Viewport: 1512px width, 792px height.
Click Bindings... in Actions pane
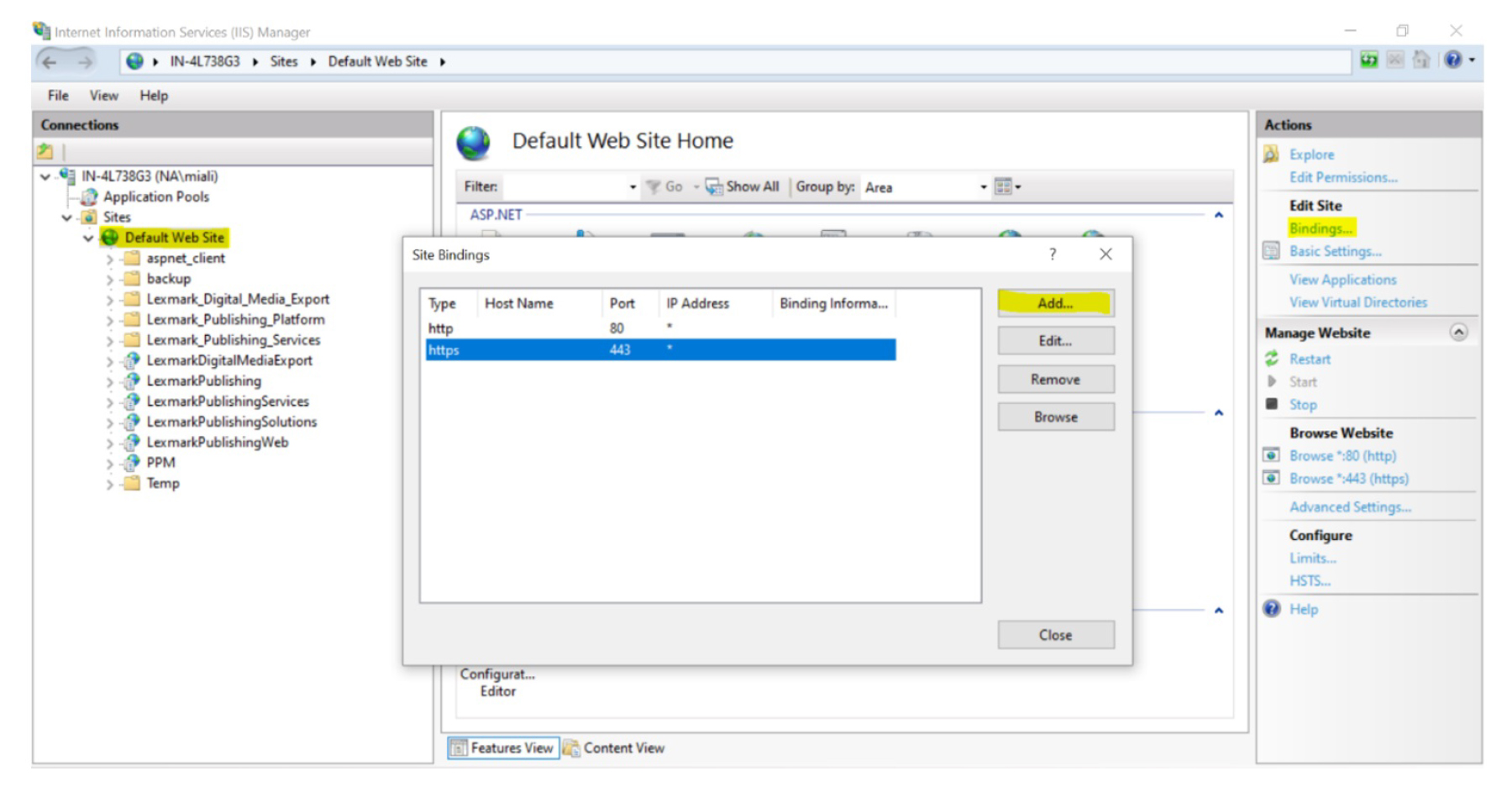point(1321,228)
